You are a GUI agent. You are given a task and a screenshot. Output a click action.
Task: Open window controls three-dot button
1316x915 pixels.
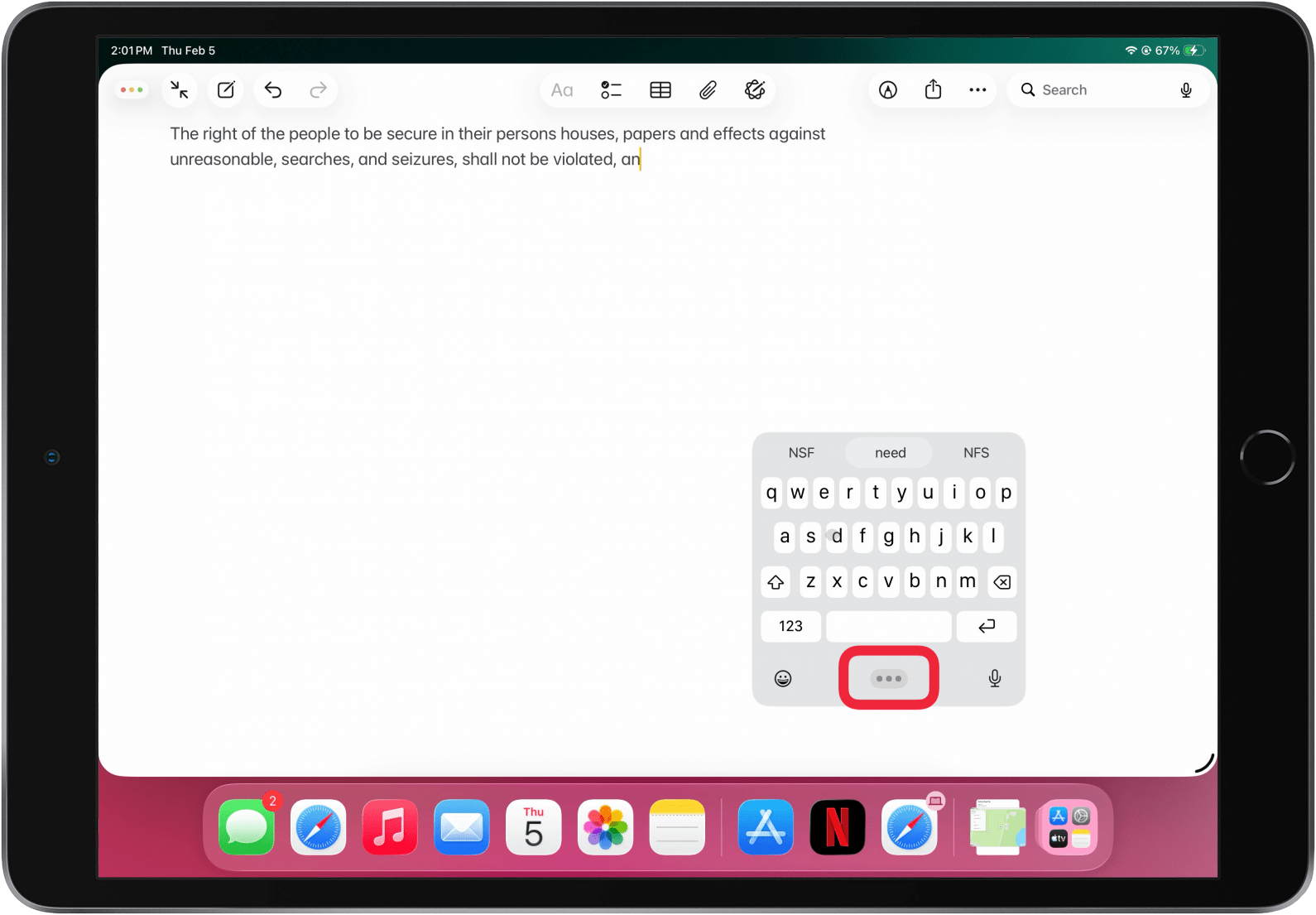[132, 89]
